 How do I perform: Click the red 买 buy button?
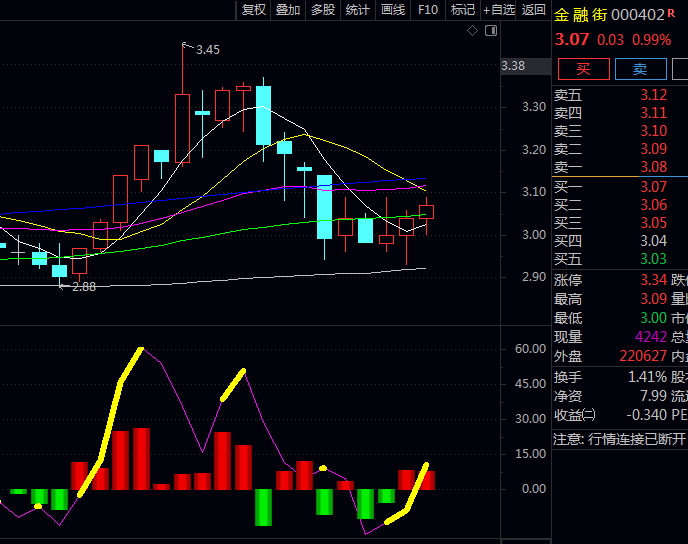pyautogui.click(x=584, y=69)
